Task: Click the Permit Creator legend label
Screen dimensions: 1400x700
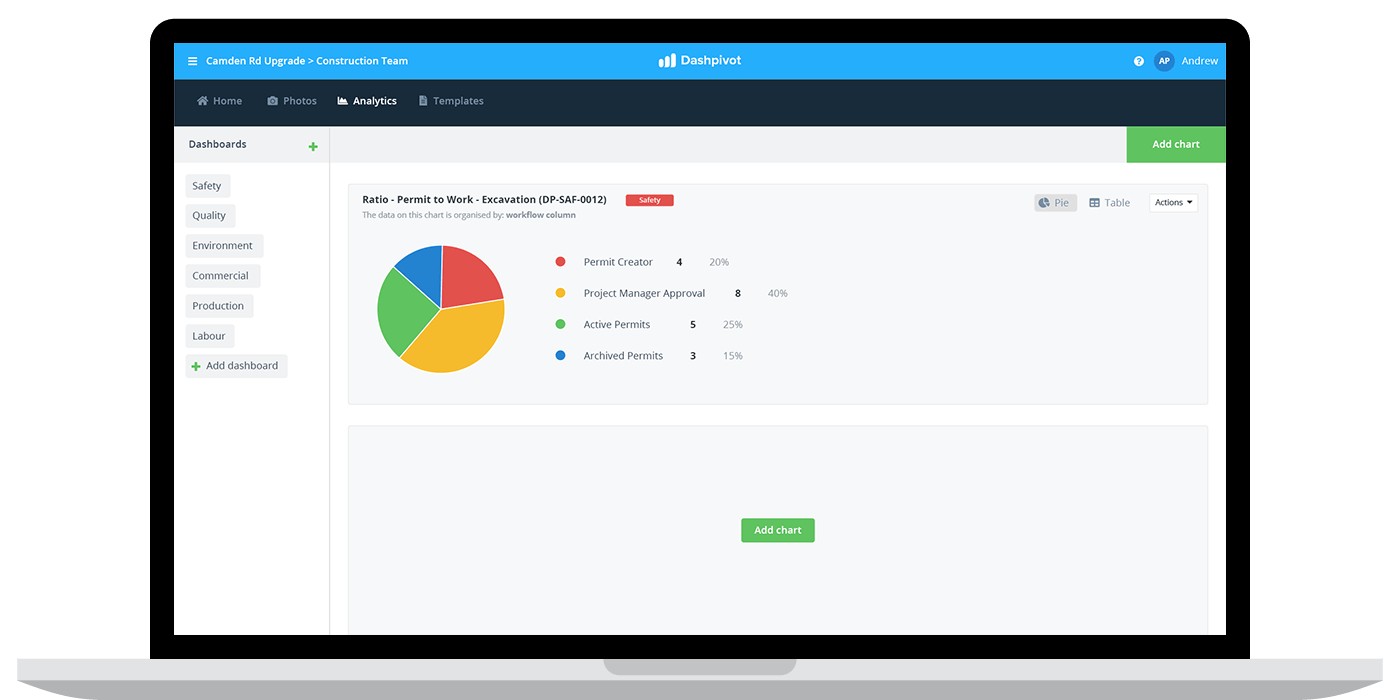Action: click(618, 262)
